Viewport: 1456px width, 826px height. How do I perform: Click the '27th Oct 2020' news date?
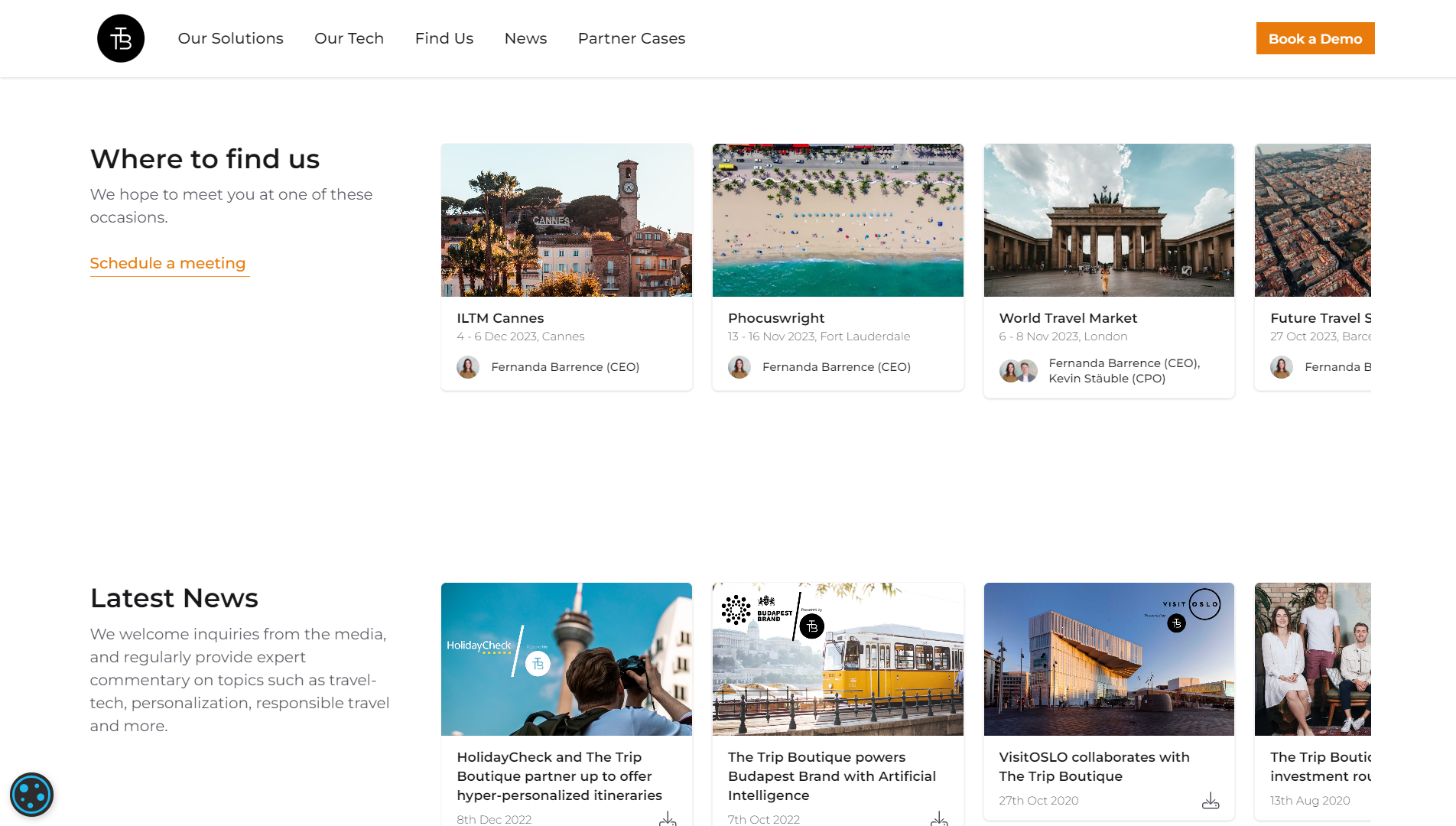pyautogui.click(x=1038, y=801)
